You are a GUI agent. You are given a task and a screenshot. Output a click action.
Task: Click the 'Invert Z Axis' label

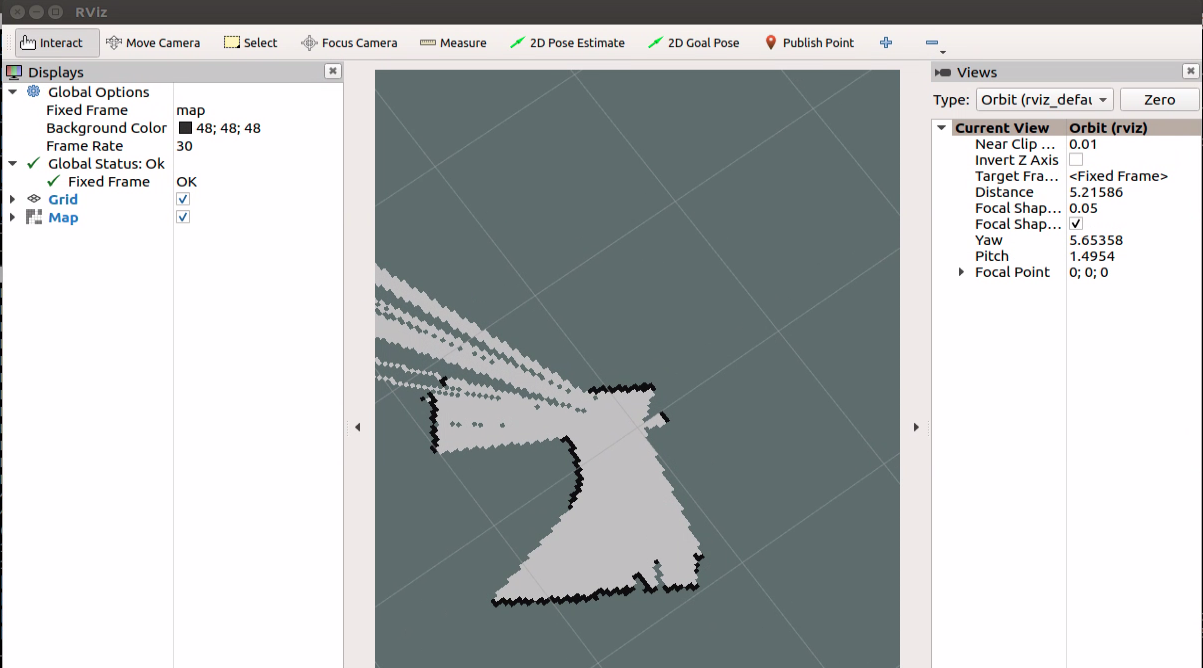click(x=1017, y=160)
